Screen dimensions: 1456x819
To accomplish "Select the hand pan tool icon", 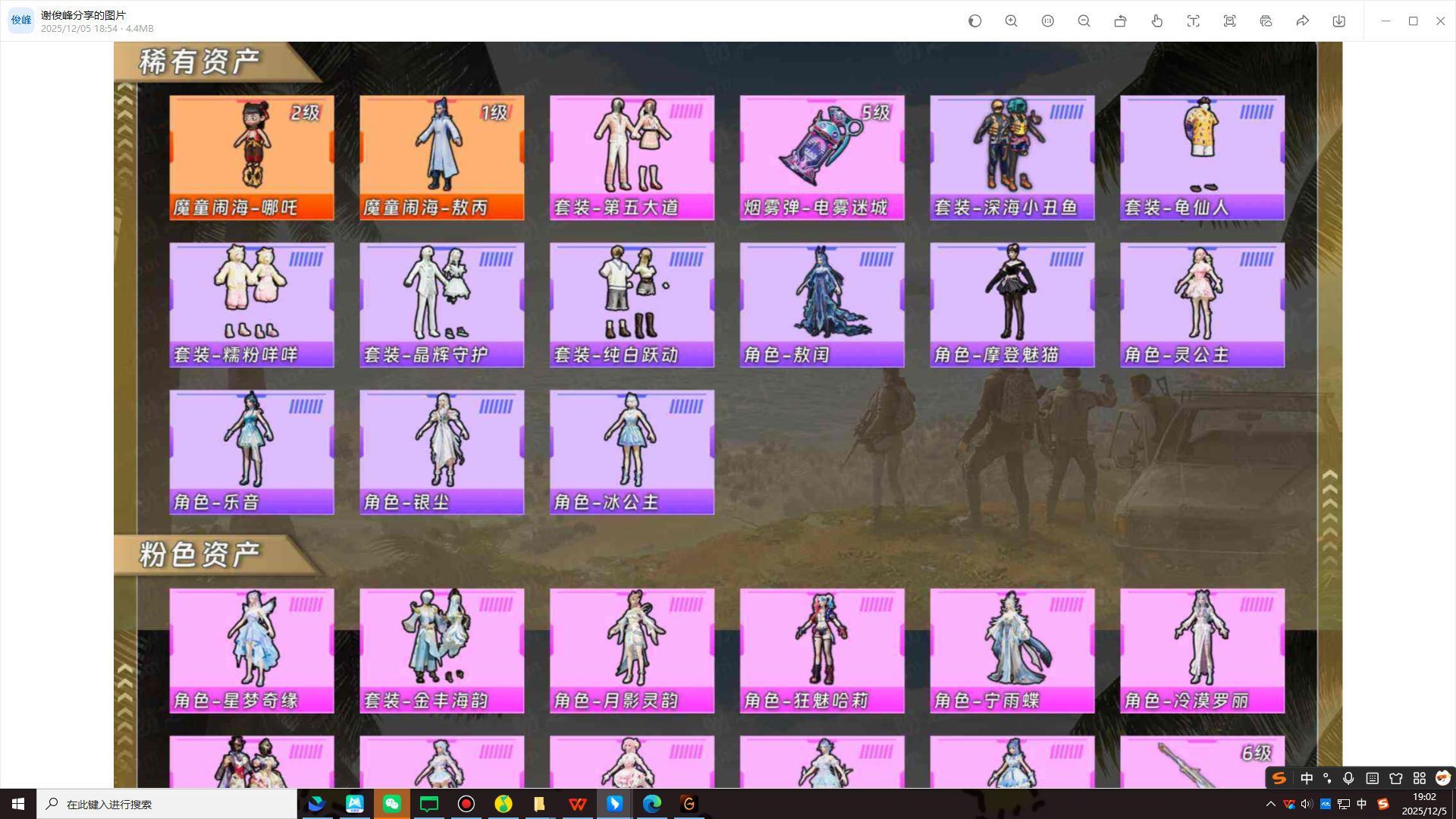I will (1156, 21).
